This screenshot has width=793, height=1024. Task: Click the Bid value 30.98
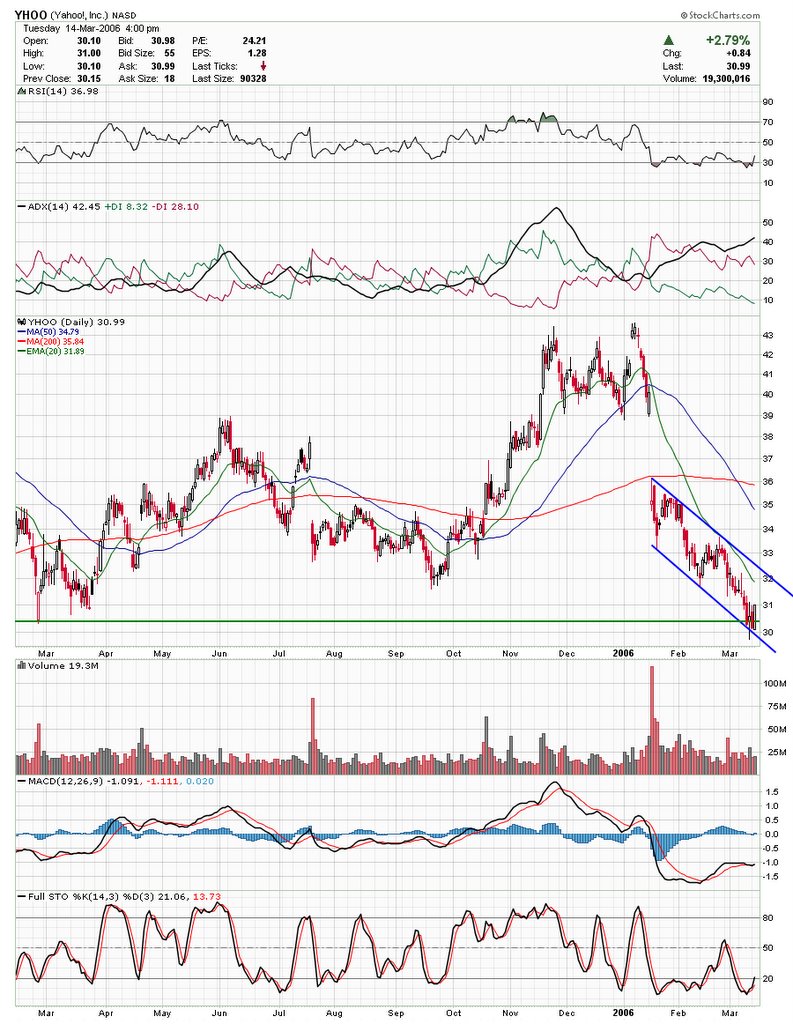pos(163,40)
